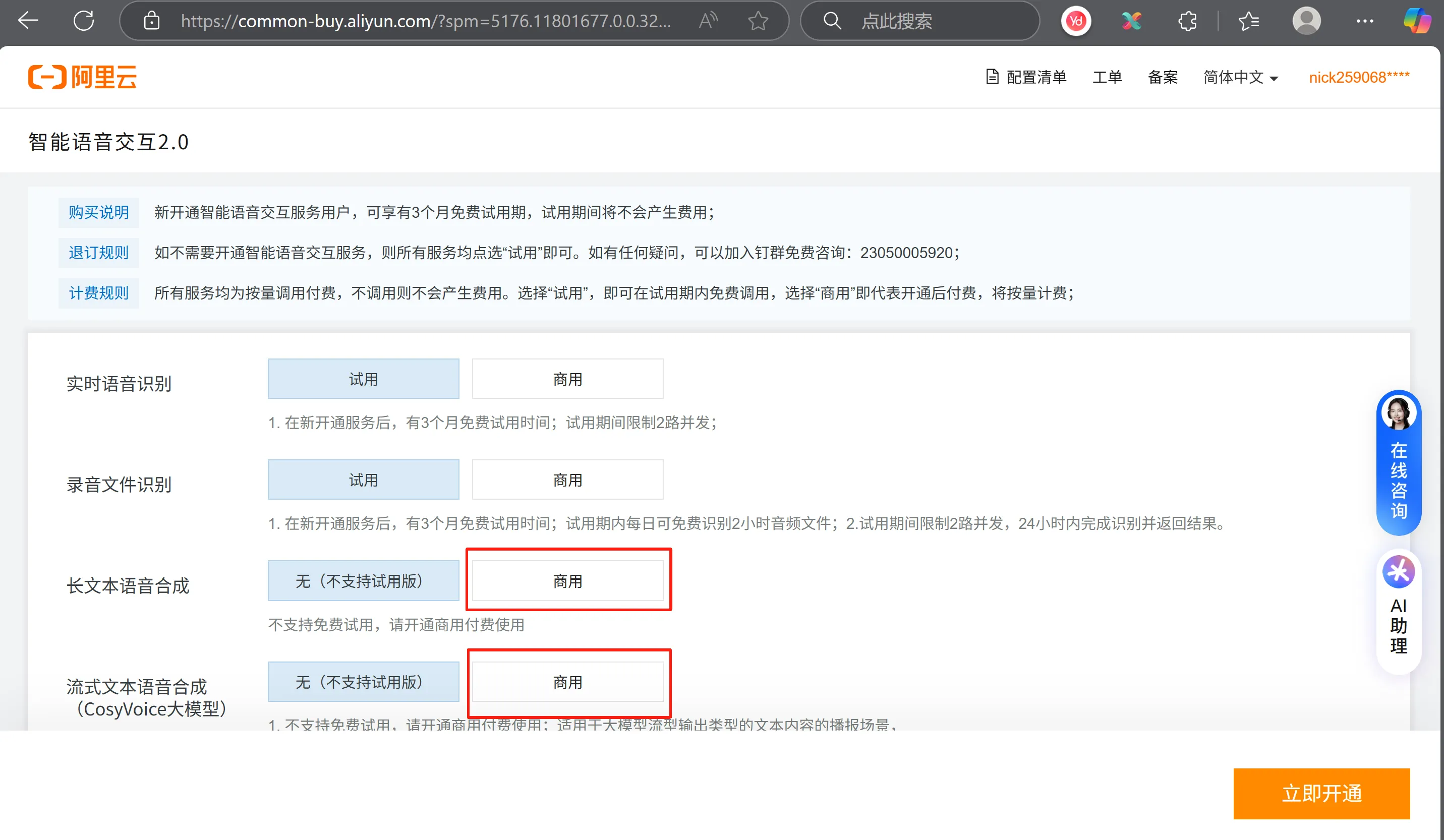
Task: Click the 实时语音识别 row label
Action: click(x=119, y=383)
